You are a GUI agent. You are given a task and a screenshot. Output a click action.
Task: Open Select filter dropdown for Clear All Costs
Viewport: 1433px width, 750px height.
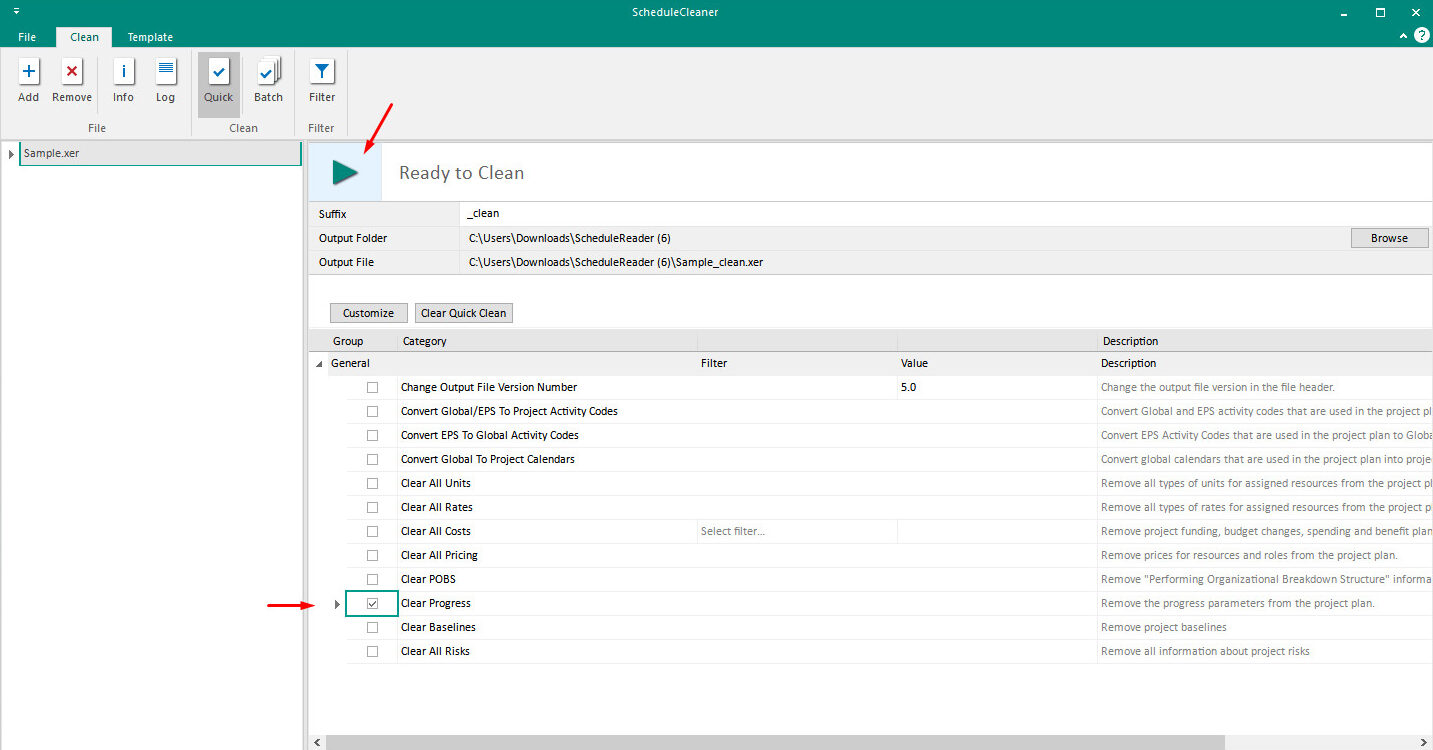tap(797, 531)
